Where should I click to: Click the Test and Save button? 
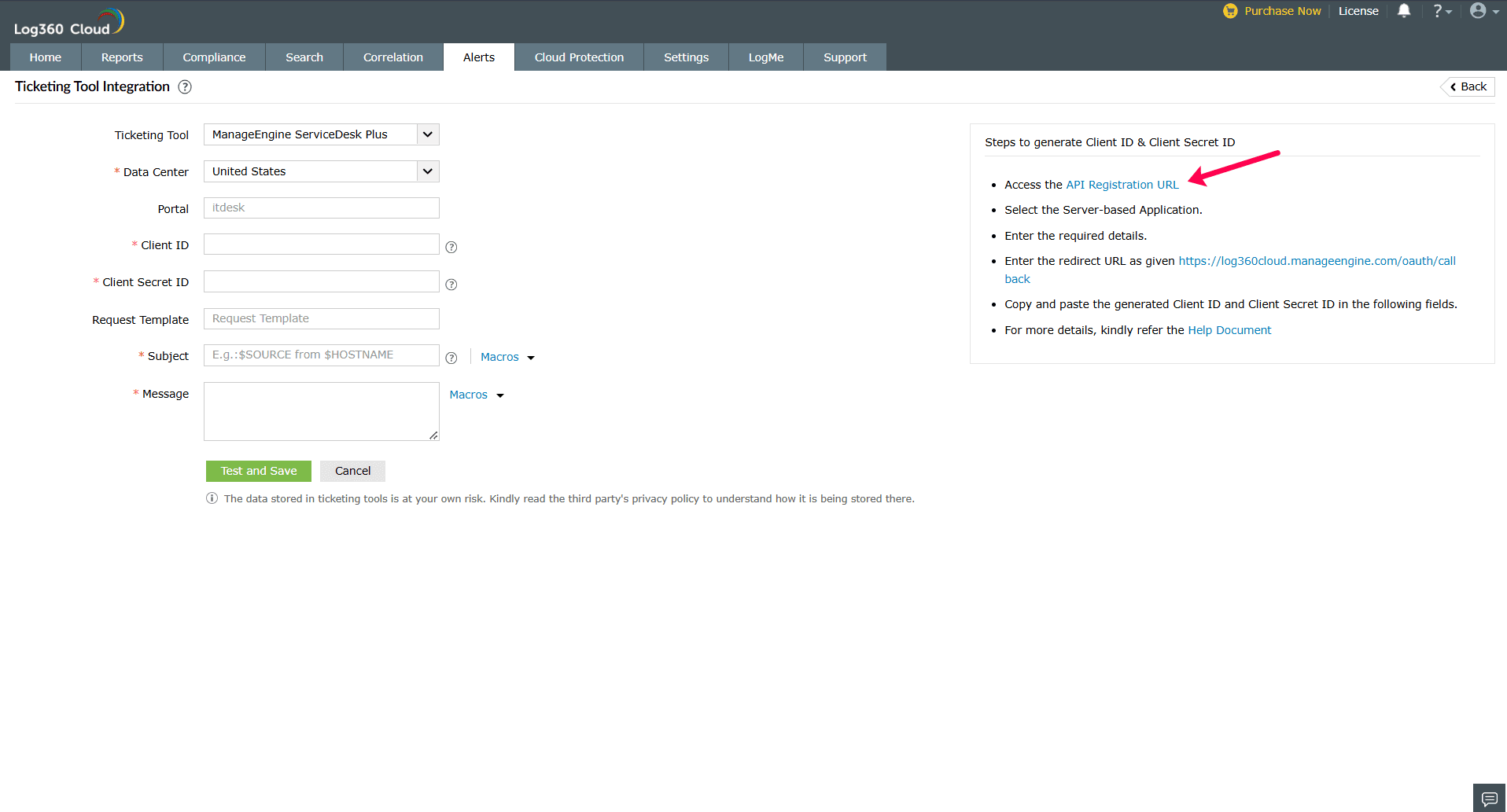click(259, 471)
